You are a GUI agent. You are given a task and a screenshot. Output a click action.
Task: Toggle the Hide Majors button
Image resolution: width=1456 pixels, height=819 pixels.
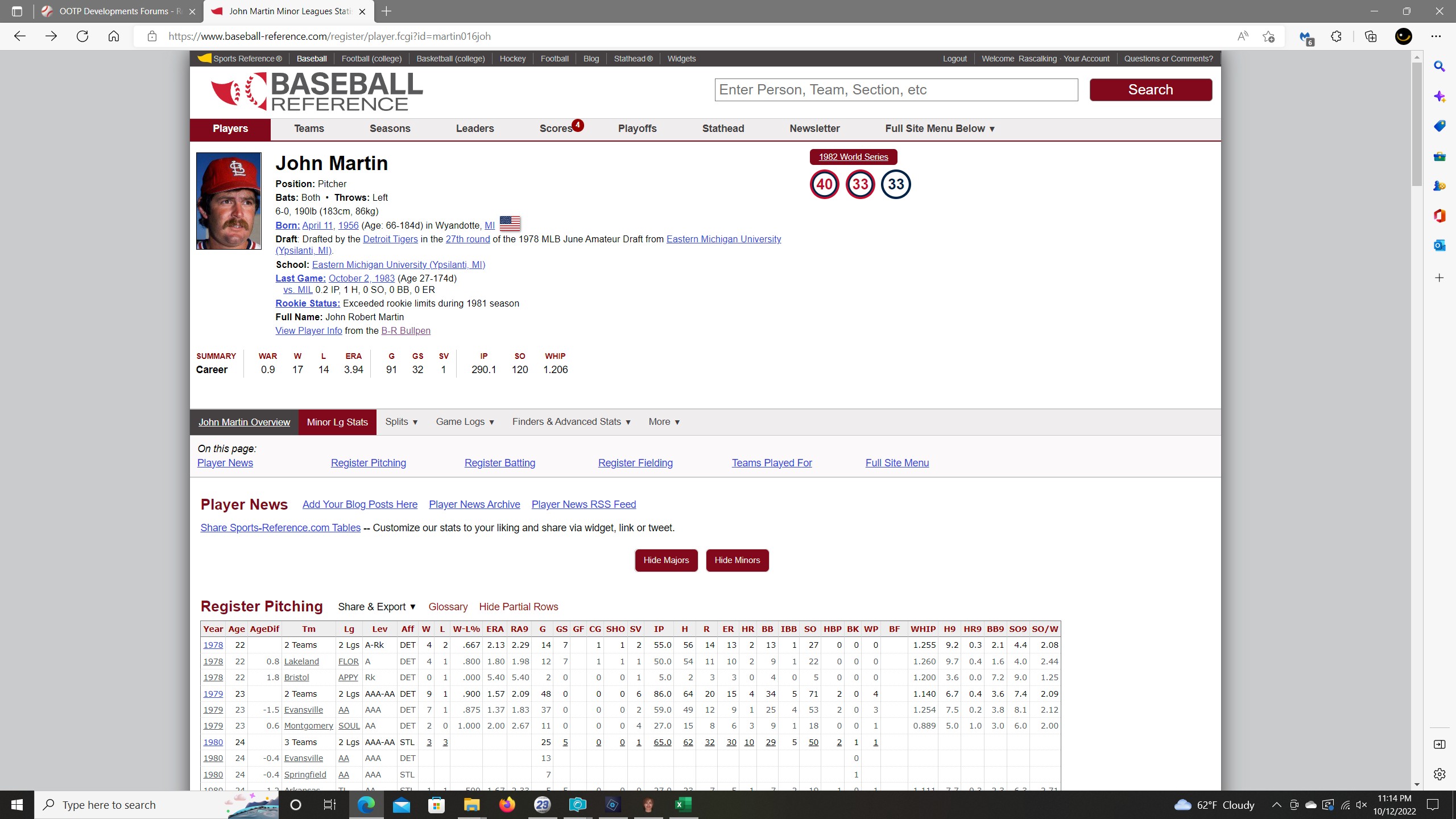pos(666,560)
